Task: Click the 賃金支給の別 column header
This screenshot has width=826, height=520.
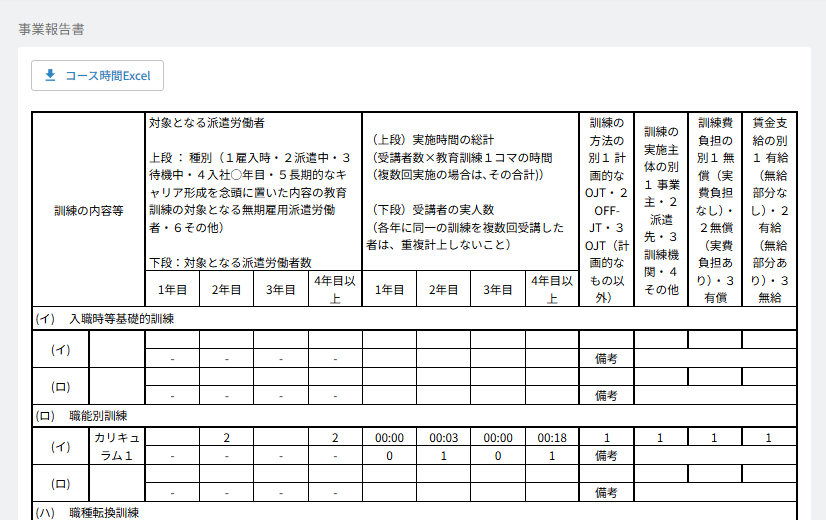Action: click(x=769, y=210)
